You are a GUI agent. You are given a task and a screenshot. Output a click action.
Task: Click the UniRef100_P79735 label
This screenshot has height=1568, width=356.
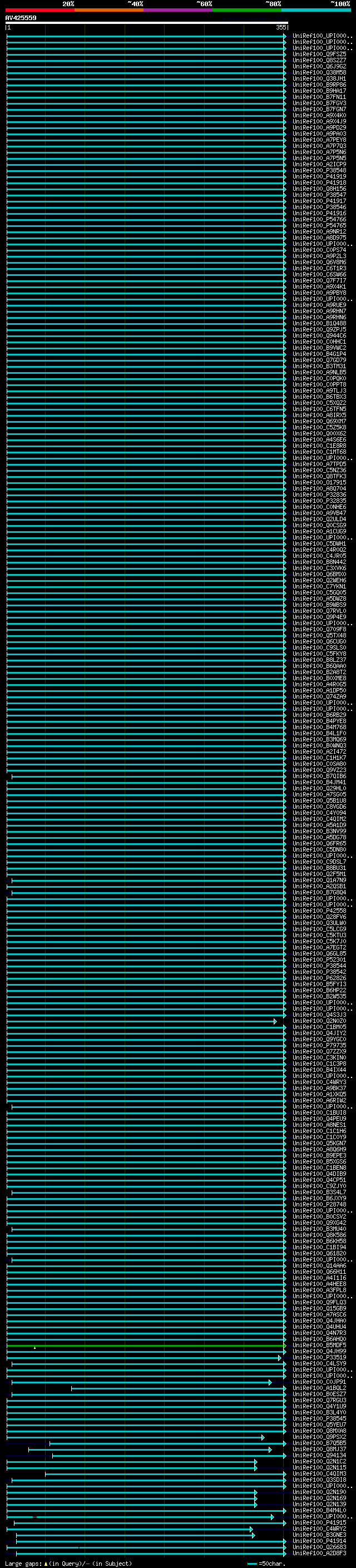[319, 1045]
